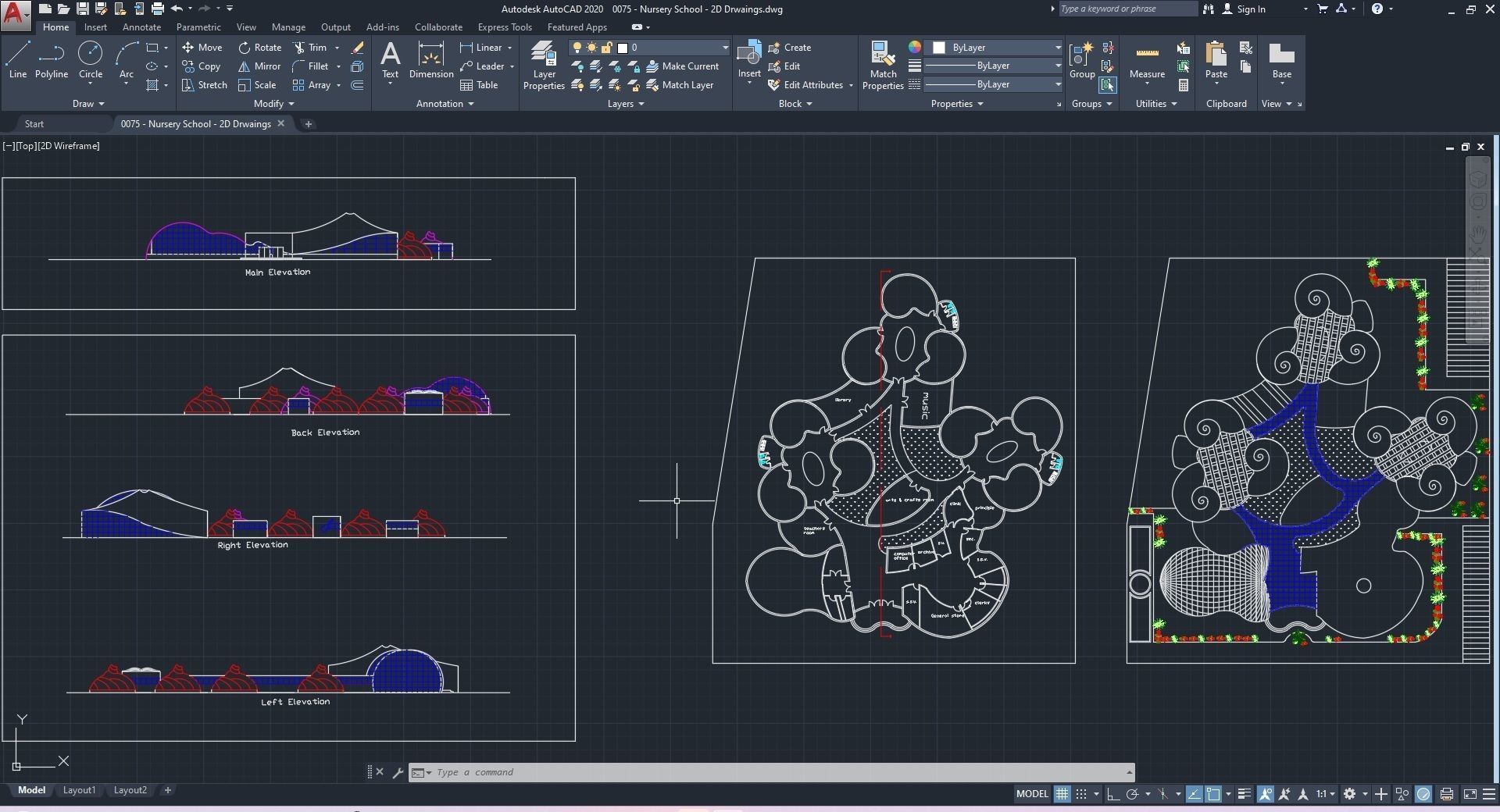Choose the Scale tool
The height and width of the screenshot is (812, 1500).
[x=257, y=85]
